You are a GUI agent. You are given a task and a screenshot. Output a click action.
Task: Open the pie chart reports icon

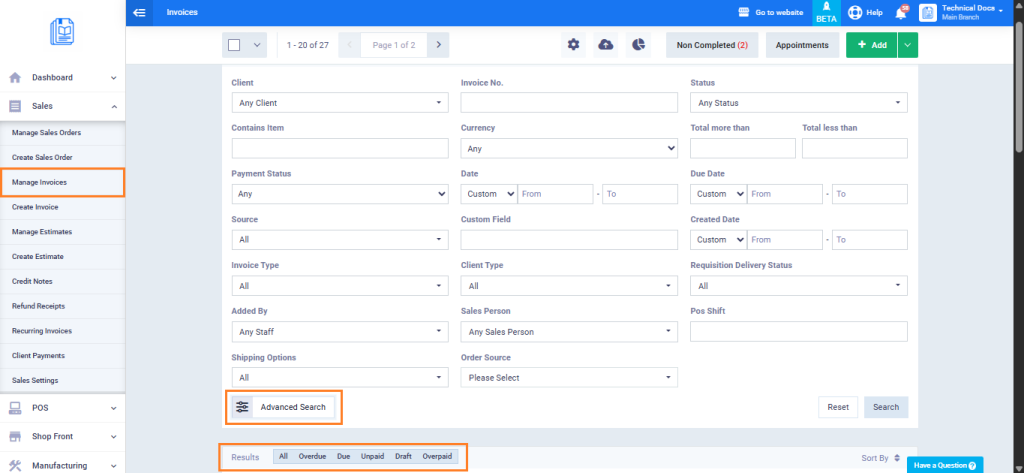coord(639,45)
